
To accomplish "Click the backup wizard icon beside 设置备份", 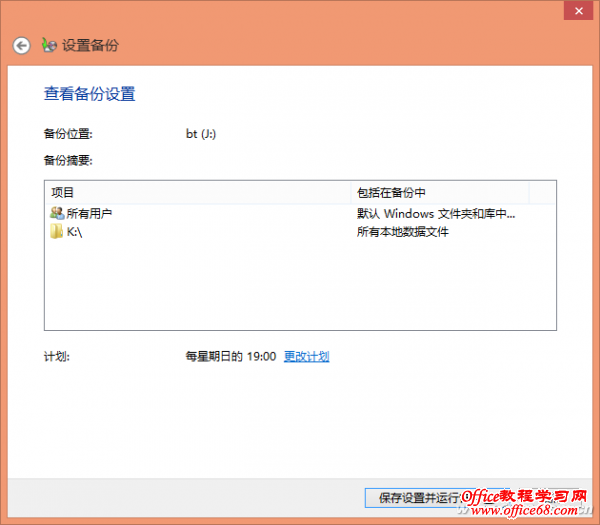I will tap(49, 45).
